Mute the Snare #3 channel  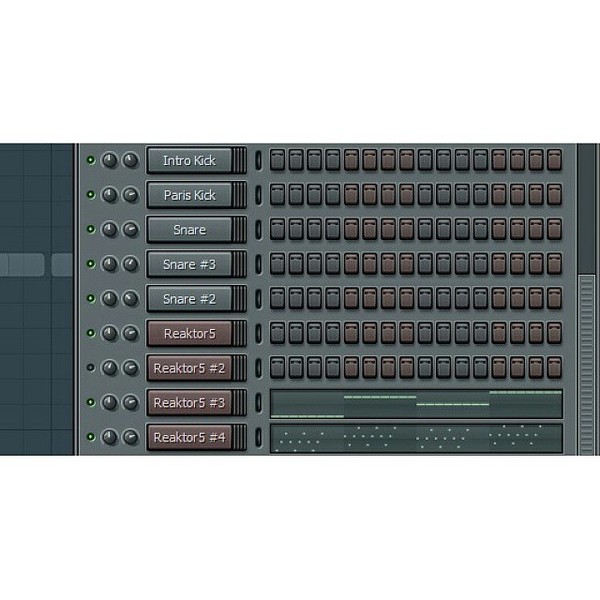[91, 264]
